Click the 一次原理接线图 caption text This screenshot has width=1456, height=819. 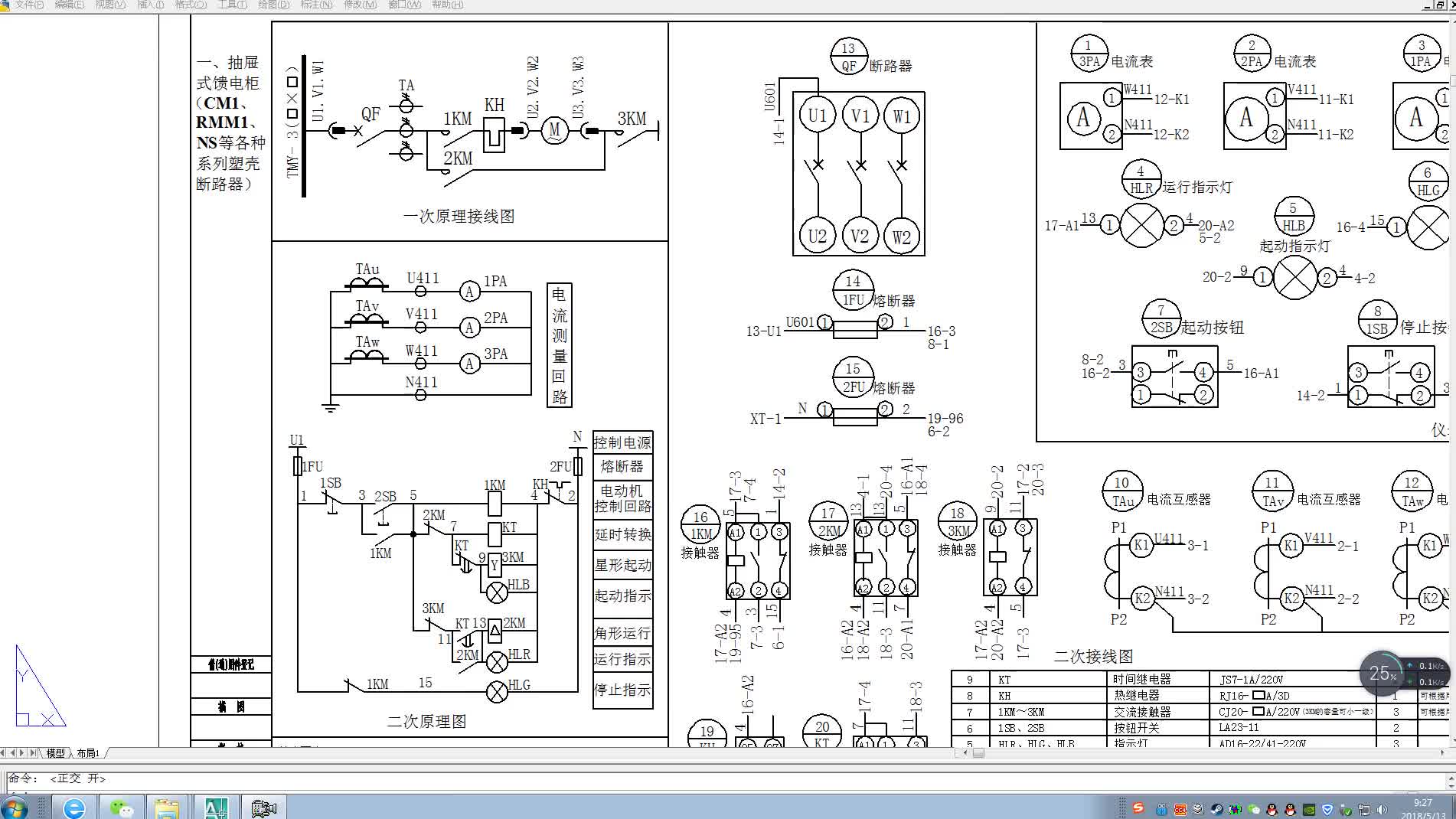point(459,217)
